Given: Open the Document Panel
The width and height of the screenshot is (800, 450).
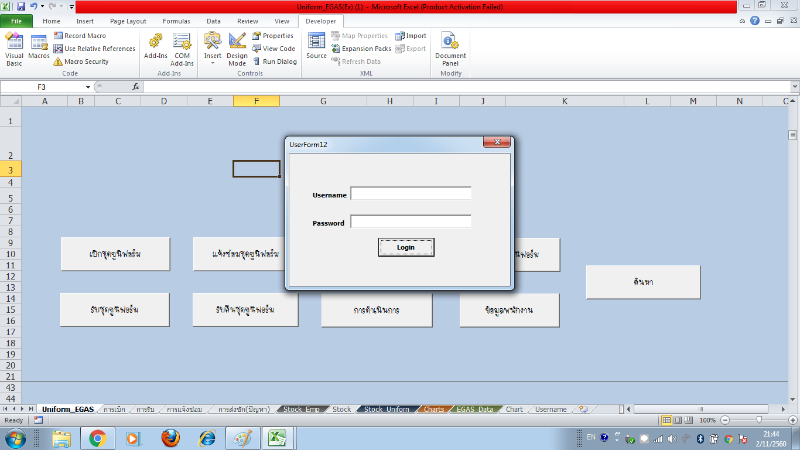Looking at the screenshot, I should point(450,46).
